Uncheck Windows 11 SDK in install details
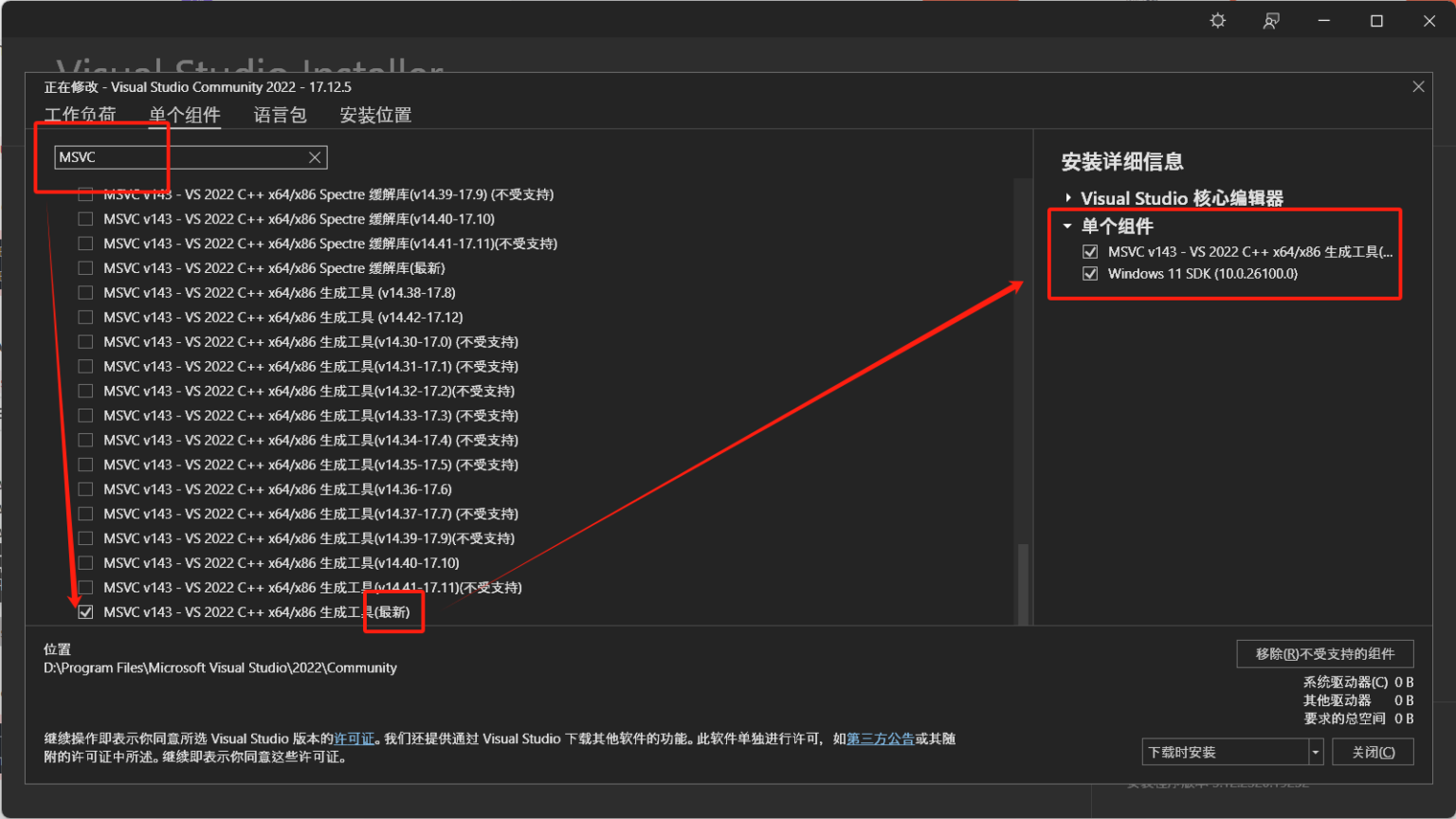This screenshot has width=1456, height=819. 1090,273
